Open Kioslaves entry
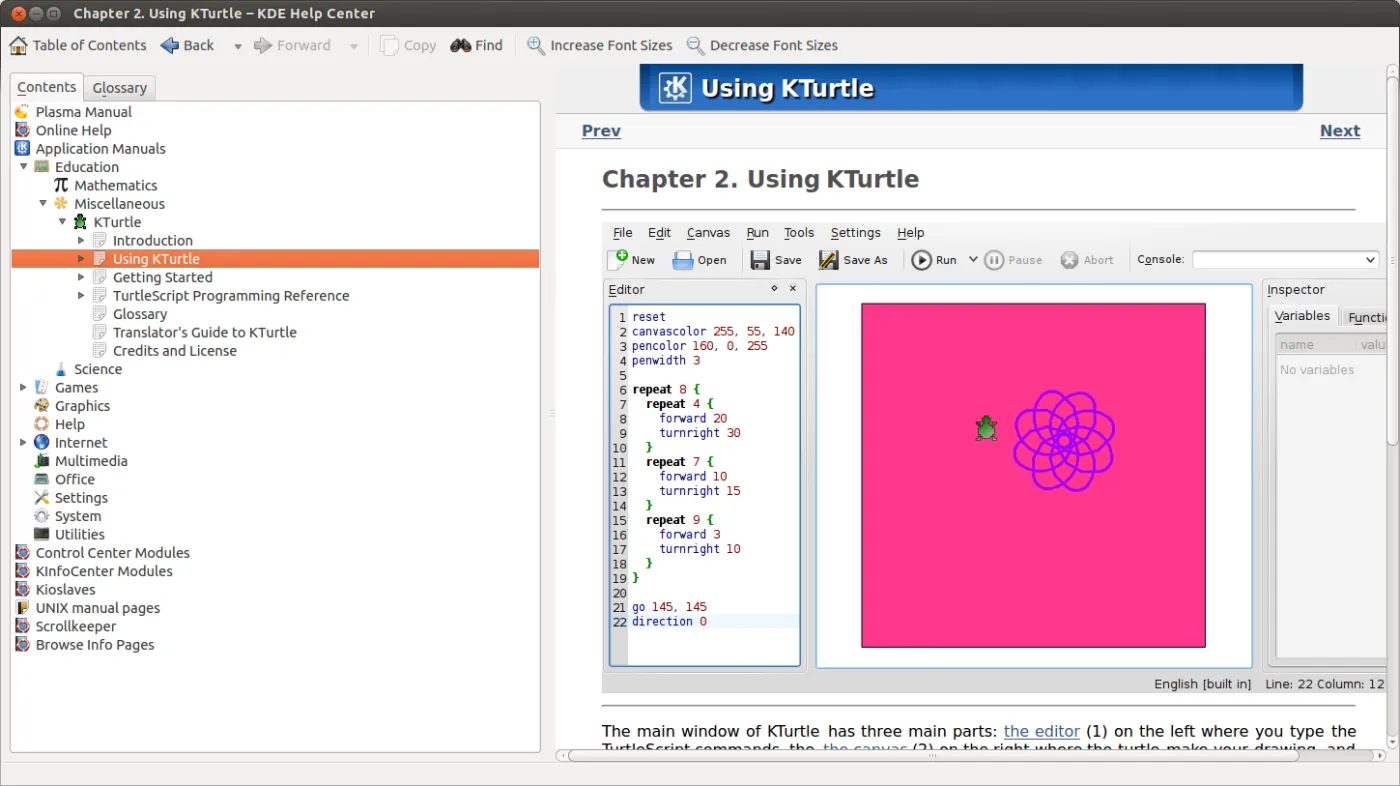1400x786 pixels. point(66,590)
